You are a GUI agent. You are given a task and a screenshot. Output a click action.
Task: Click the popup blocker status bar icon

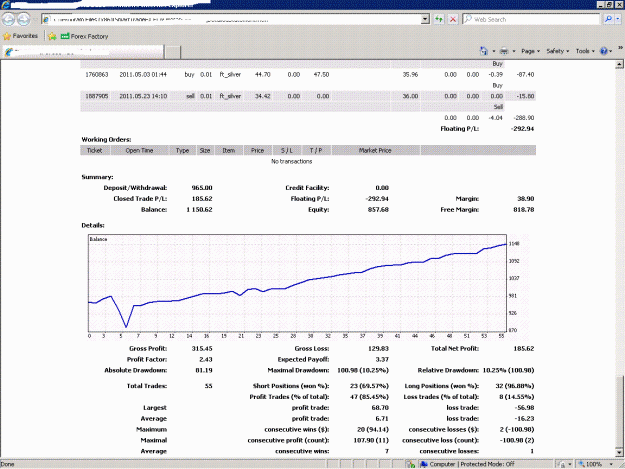tap(410, 464)
